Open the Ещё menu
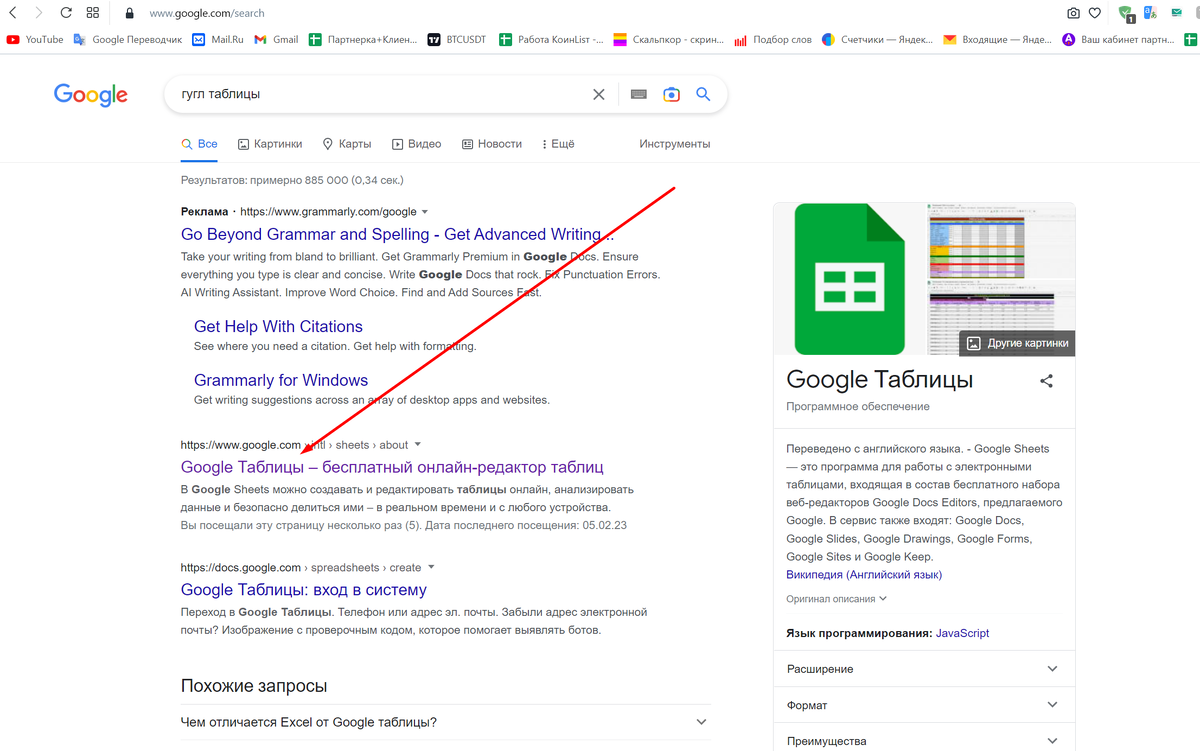This screenshot has width=1200, height=751. [558, 144]
